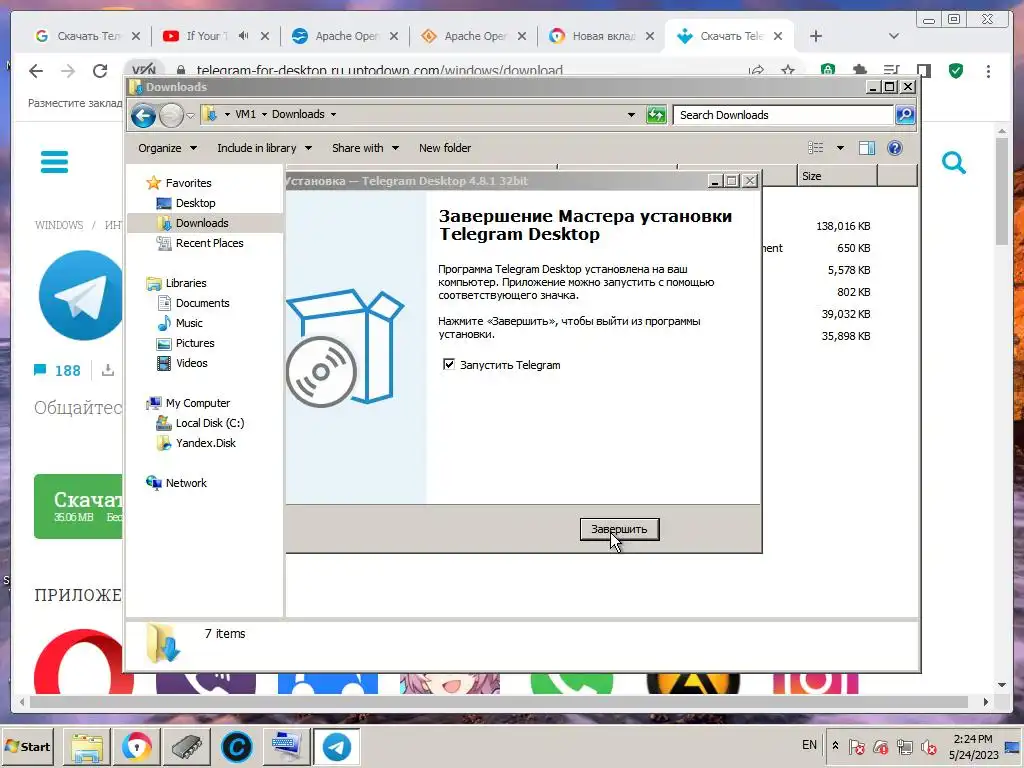Click browser reload icon
The height and width of the screenshot is (768, 1024).
(x=100, y=71)
